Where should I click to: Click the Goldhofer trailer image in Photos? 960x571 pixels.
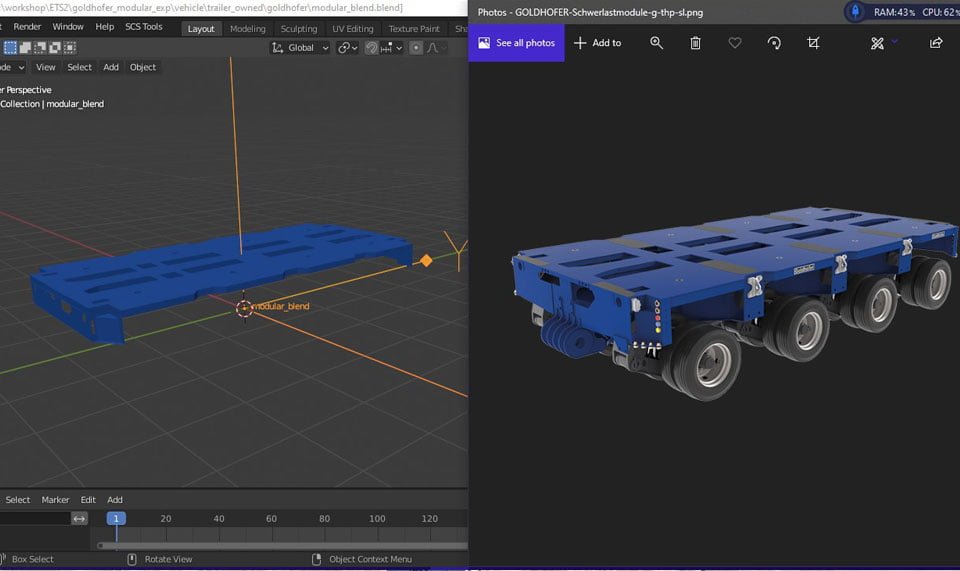[x=735, y=303]
